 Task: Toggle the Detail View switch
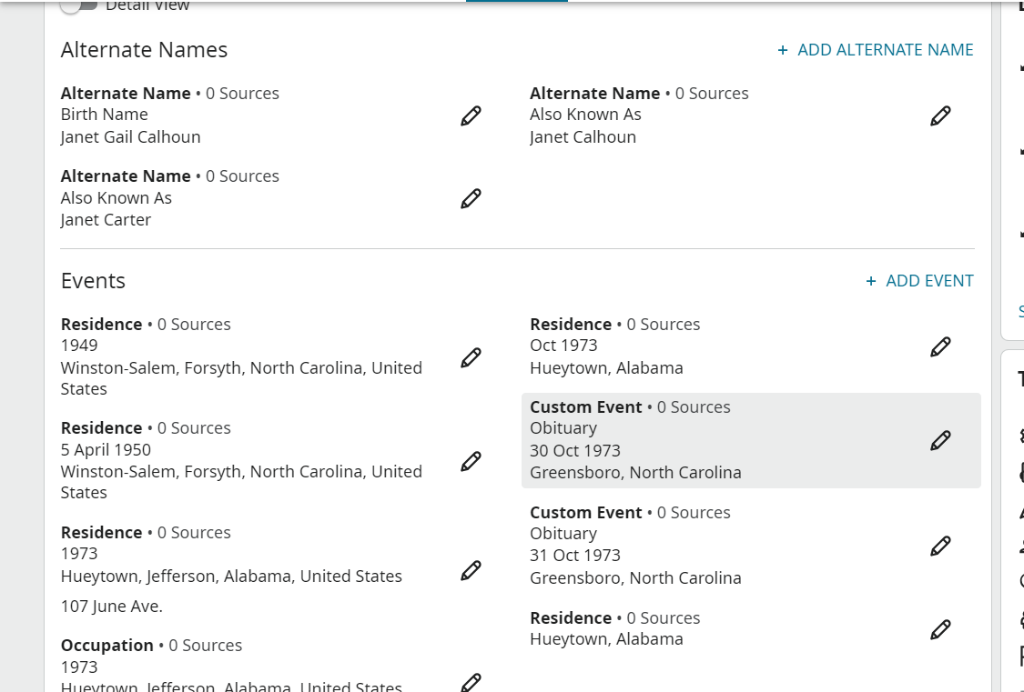[79, 6]
